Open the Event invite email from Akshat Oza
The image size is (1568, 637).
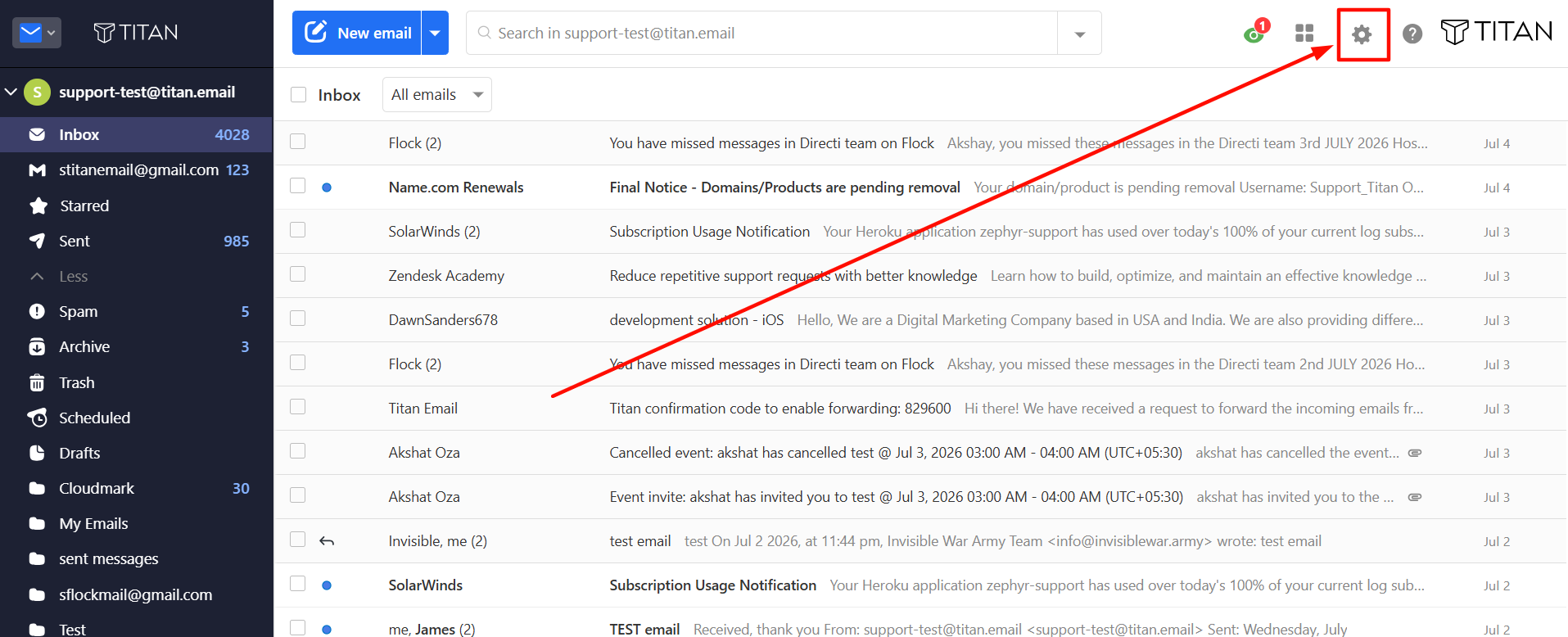click(x=920, y=497)
